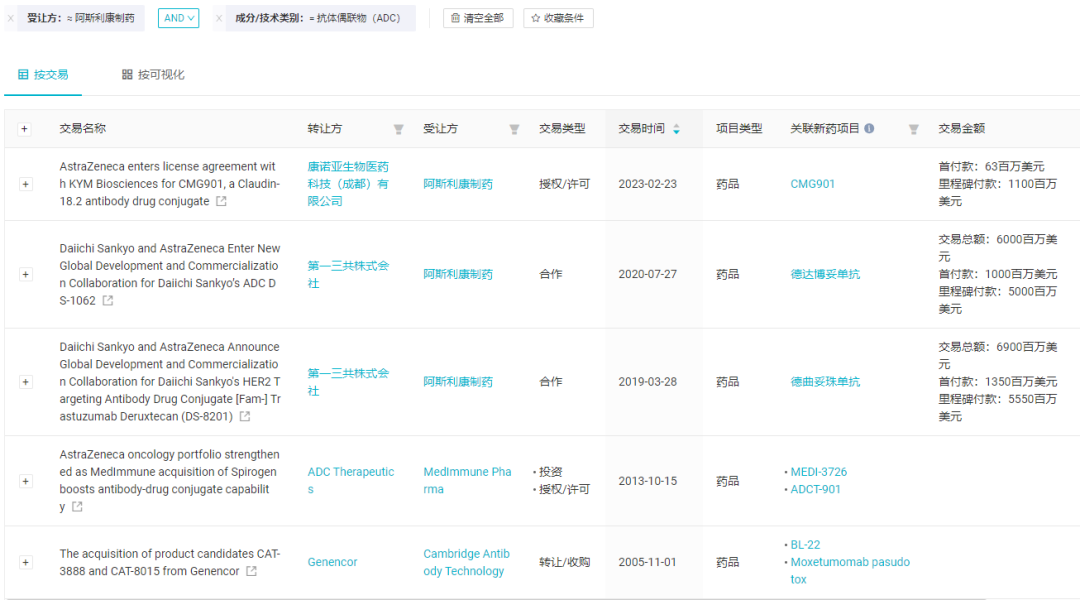Click the 项目类型 column header
The height and width of the screenshot is (600, 1080).
739,128
